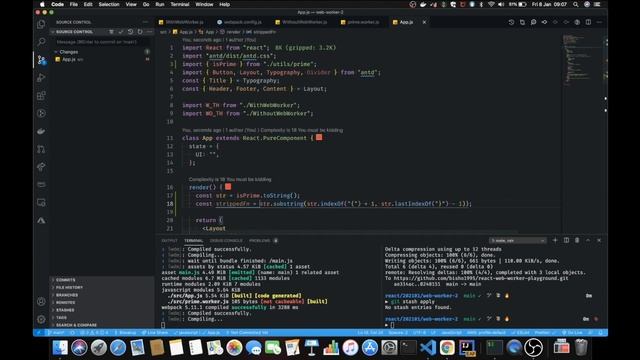Click the comment bubble icon in editor toolbar

[x=533, y=22]
